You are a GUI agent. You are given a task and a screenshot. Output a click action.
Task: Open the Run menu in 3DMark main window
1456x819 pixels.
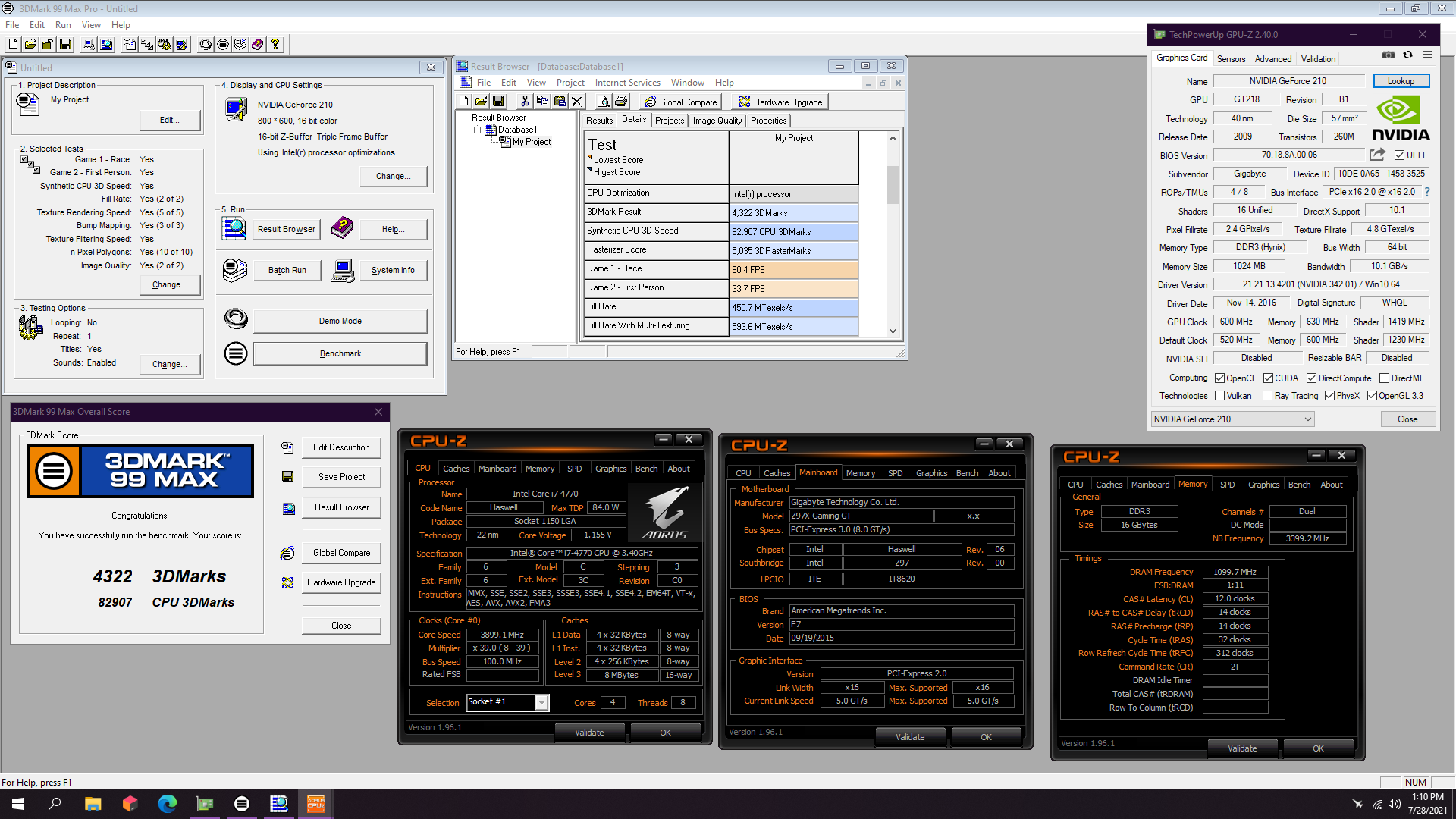[x=63, y=25]
